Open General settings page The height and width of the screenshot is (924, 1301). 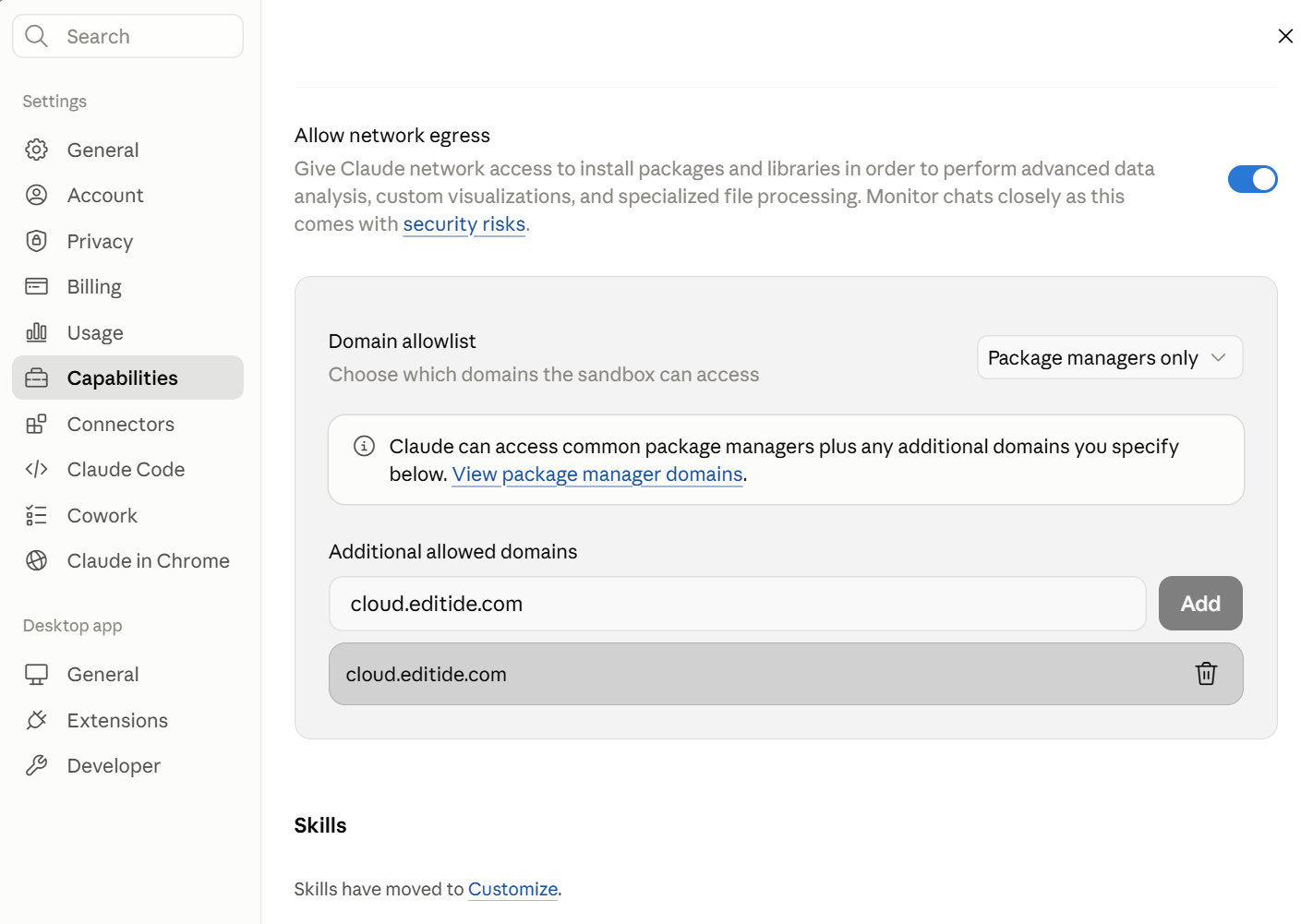coord(127,150)
